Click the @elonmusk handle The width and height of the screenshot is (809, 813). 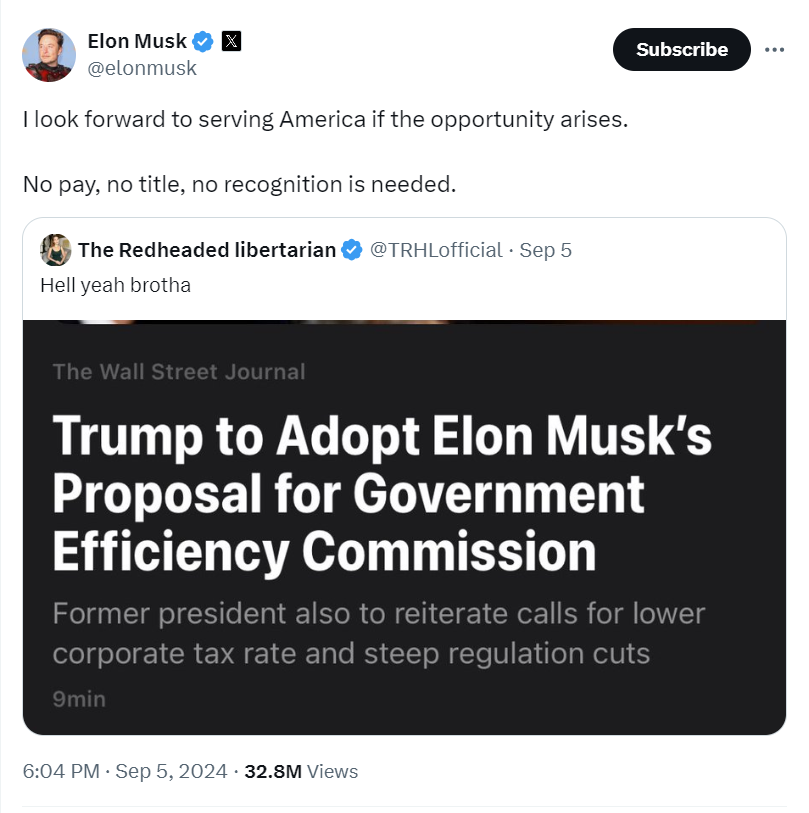point(142,68)
